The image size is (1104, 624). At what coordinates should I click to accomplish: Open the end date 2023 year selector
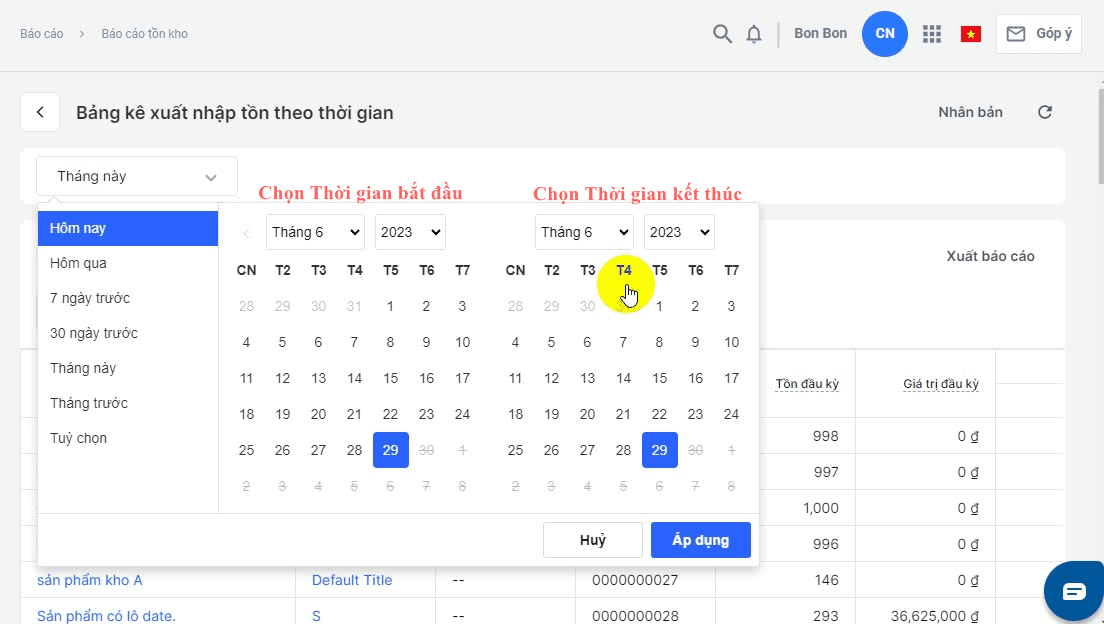(x=679, y=232)
